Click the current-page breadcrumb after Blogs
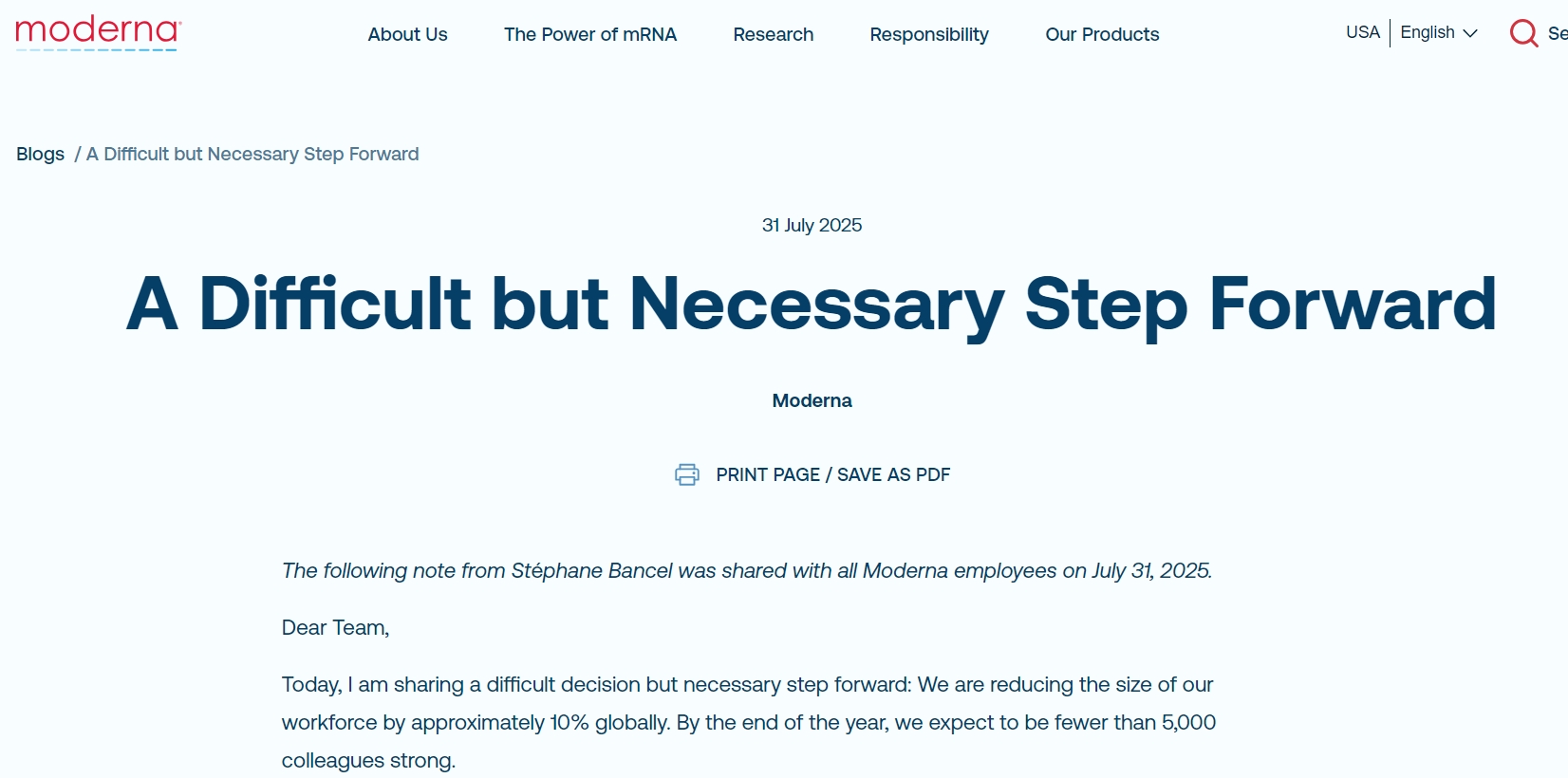 click(x=252, y=154)
